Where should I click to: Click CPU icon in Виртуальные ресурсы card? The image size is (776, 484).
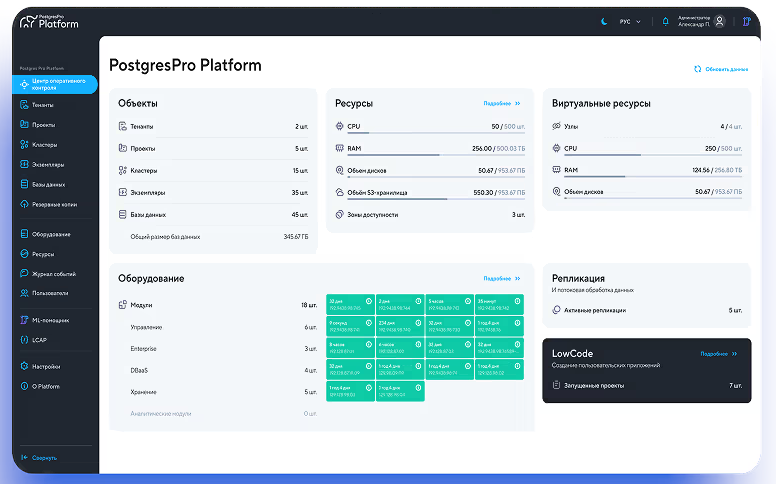pyautogui.click(x=556, y=148)
